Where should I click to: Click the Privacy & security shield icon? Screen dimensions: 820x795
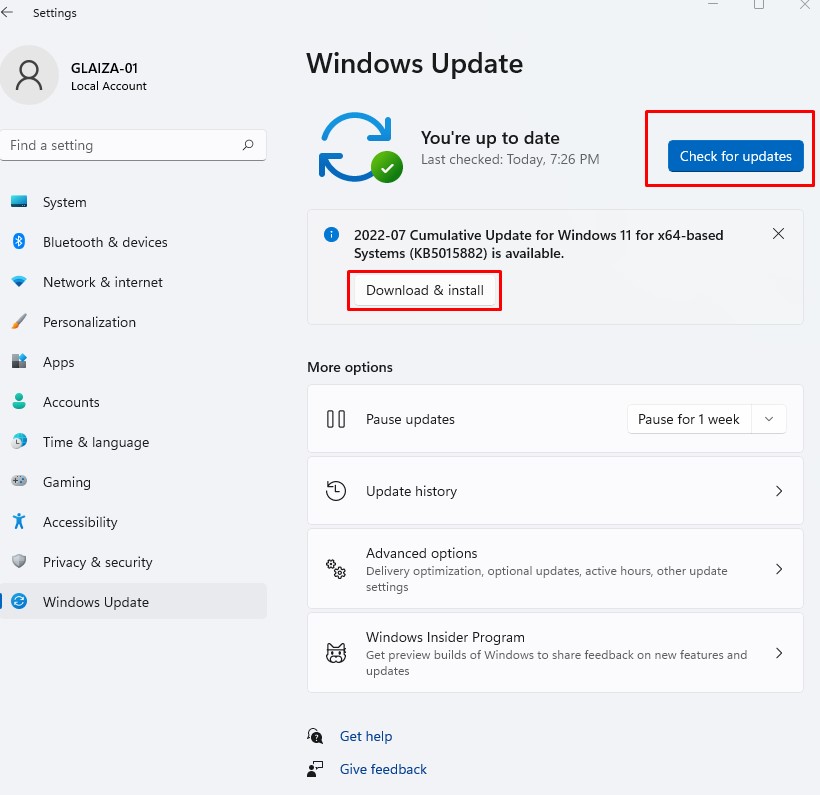[x=19, y=562]
